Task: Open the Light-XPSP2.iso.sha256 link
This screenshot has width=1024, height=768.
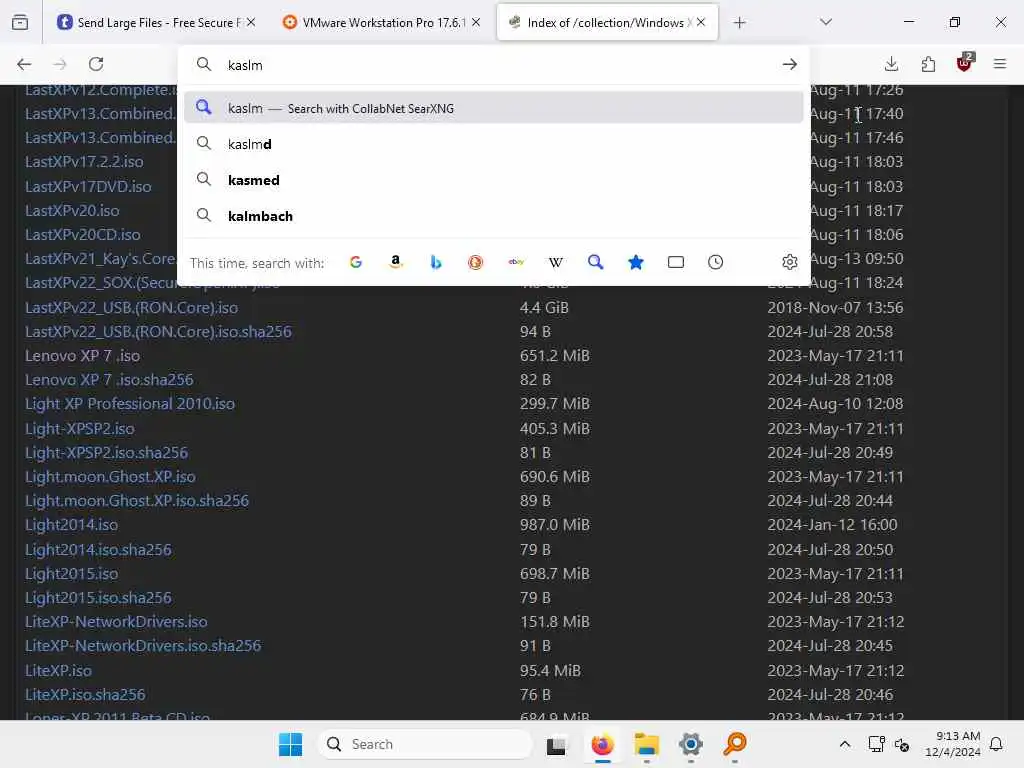Action: [x=106, y=453]
